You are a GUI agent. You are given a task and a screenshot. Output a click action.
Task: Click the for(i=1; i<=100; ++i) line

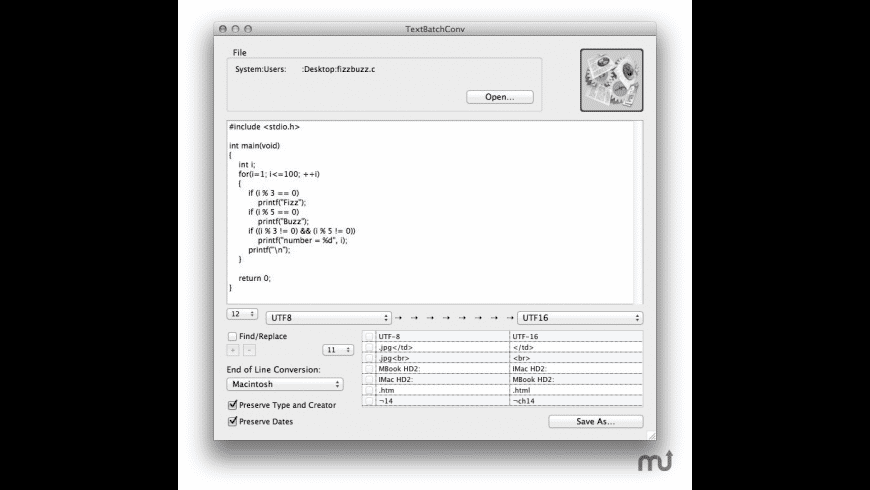[x=279, y=174]
